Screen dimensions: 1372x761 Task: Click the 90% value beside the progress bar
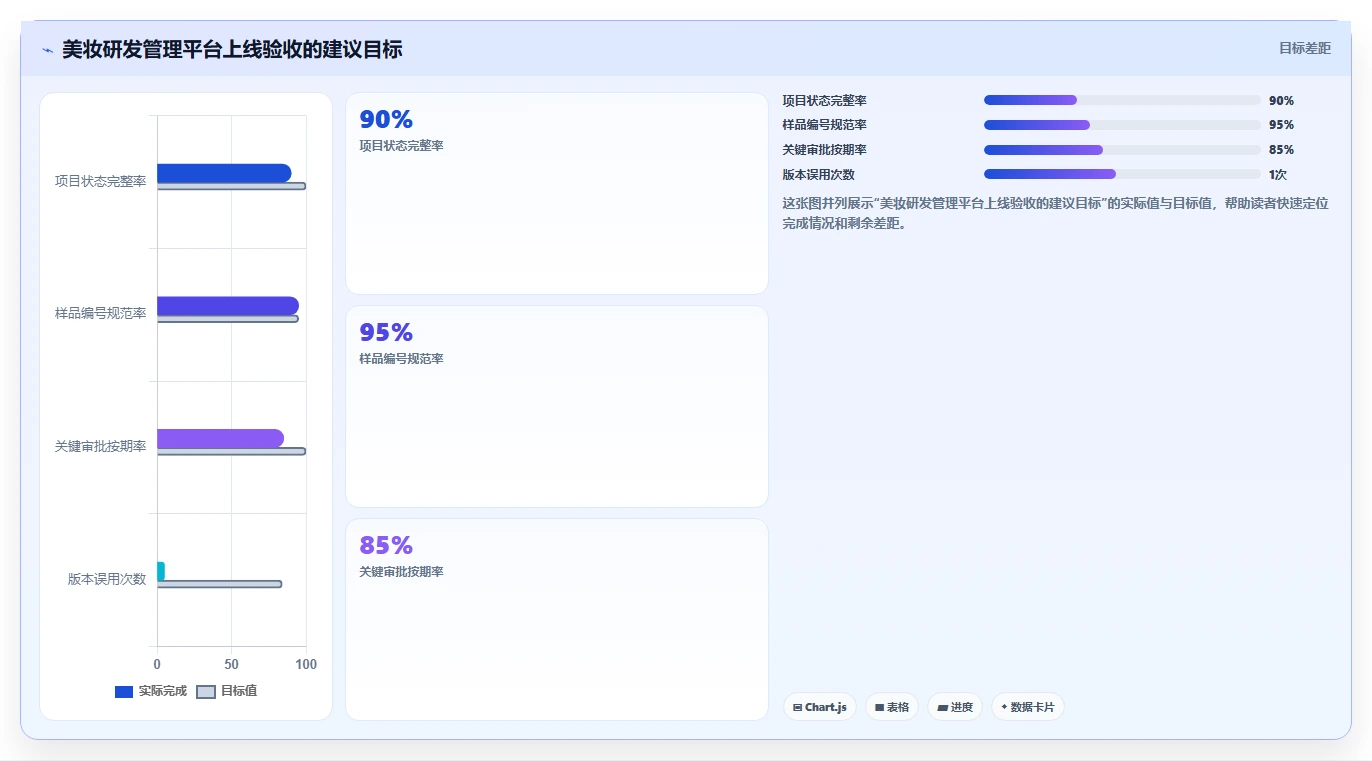[x=1281, y=101]
